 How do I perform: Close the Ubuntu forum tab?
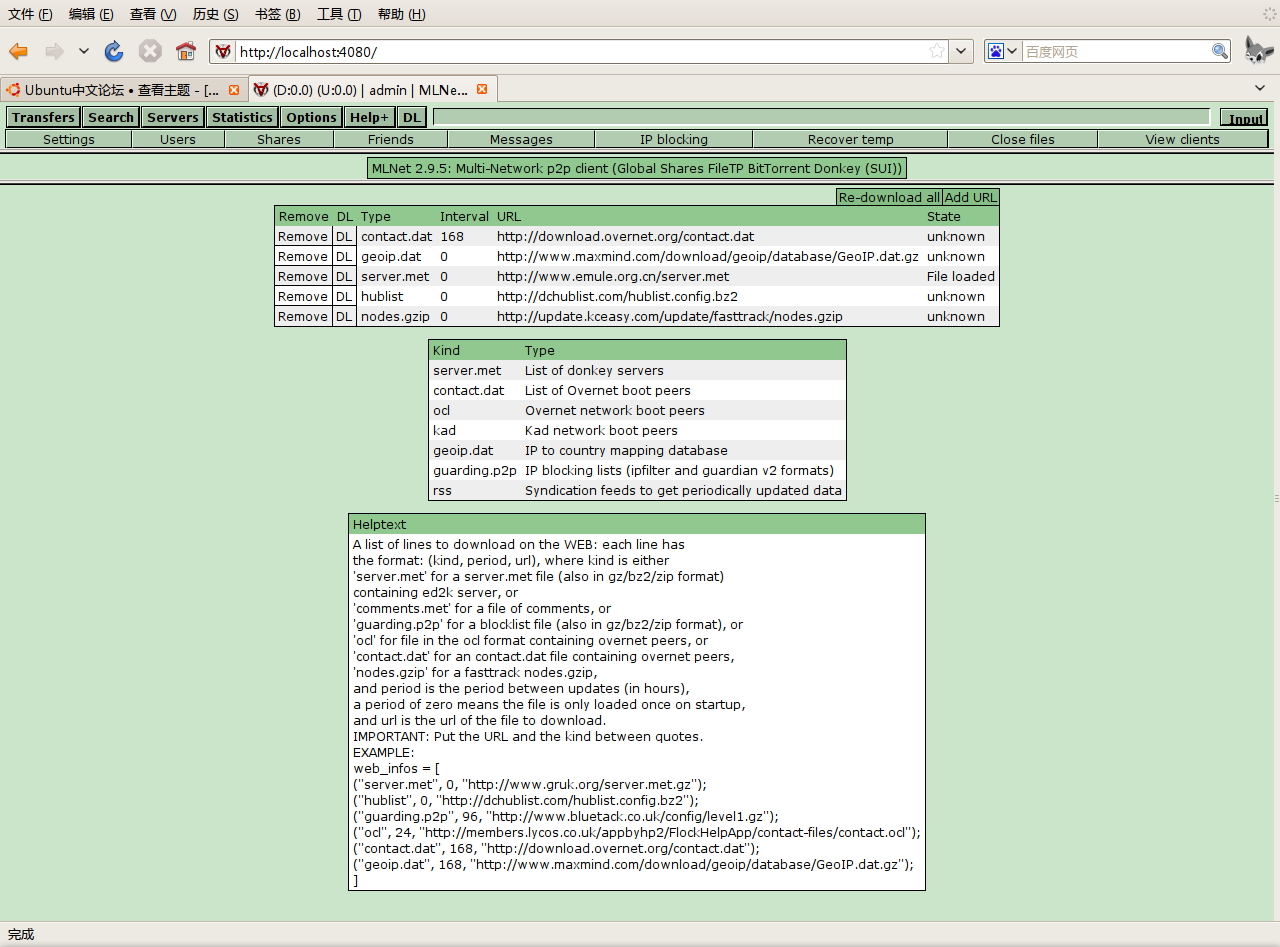[x=234, y=89]
